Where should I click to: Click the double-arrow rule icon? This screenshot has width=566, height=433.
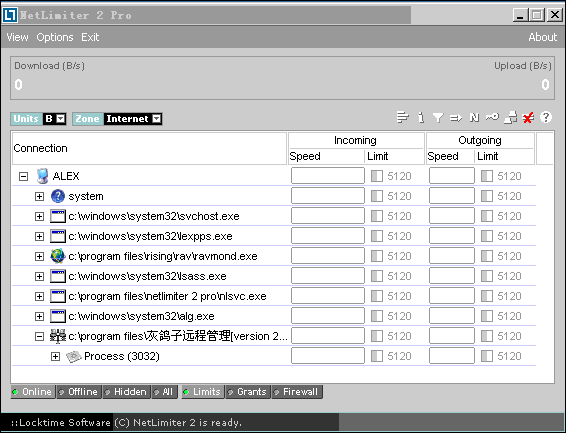456,118
